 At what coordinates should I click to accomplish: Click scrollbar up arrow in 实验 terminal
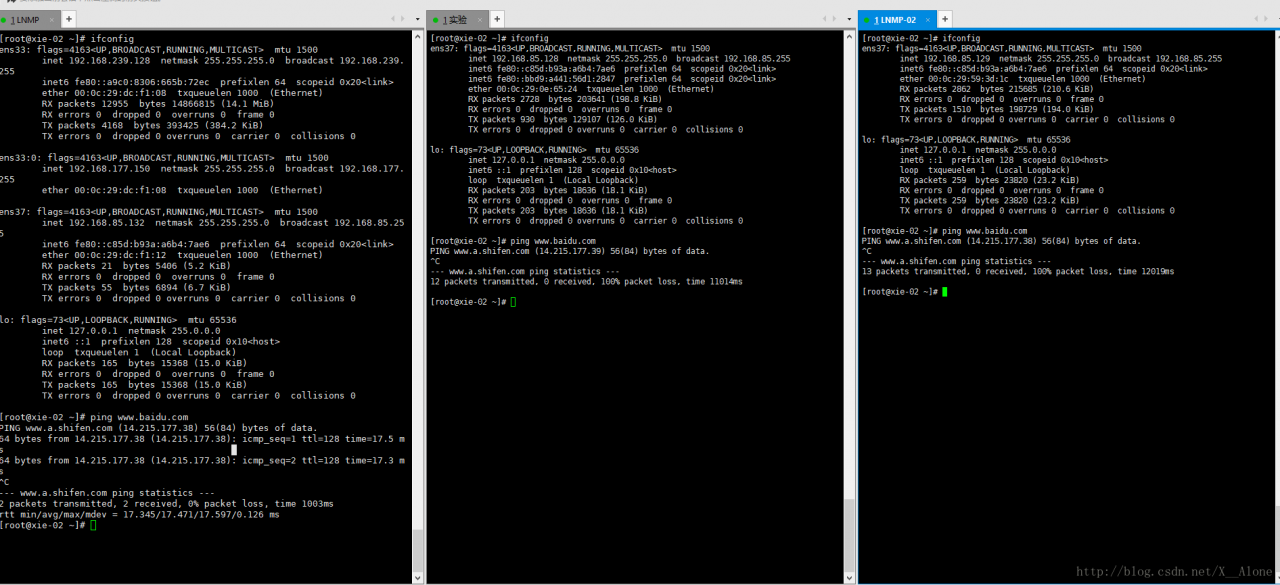[851, 36]
